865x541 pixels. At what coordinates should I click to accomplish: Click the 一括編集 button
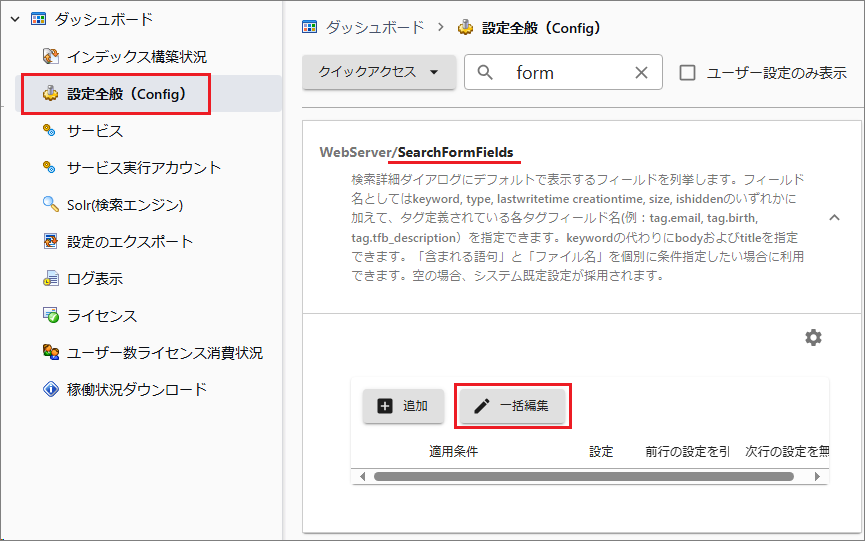coord(513,406)
